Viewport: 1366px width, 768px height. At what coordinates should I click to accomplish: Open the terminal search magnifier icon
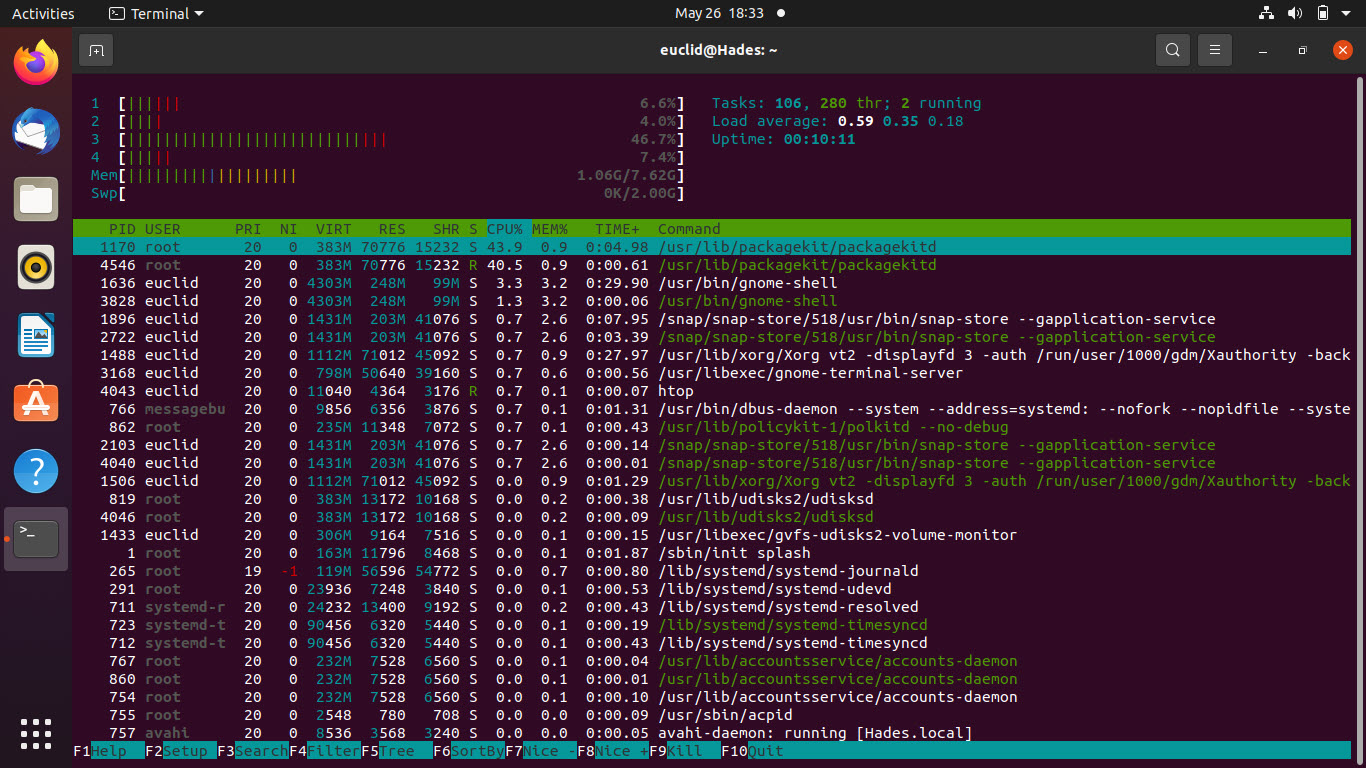pos(1173,50)
